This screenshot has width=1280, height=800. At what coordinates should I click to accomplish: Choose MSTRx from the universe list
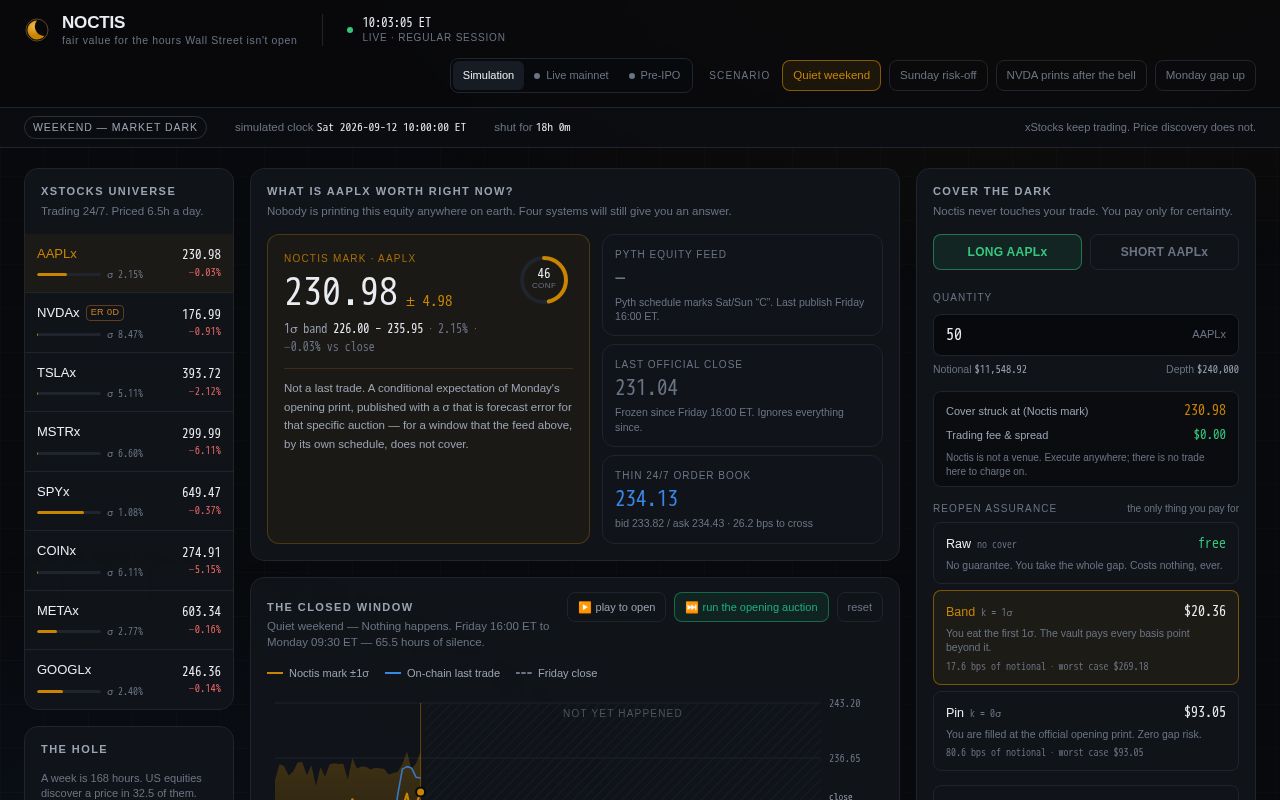point(129,441)
